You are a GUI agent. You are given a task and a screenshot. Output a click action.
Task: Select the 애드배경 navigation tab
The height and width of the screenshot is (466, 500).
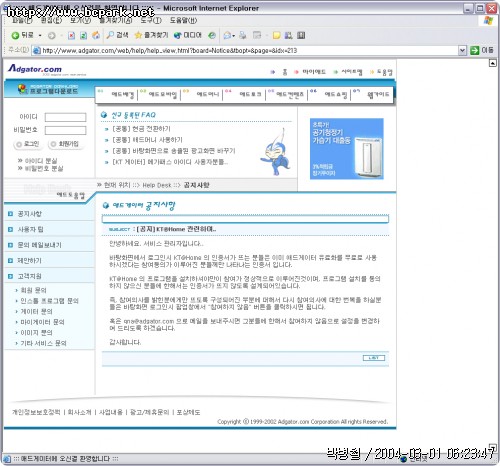click(123, 95)
